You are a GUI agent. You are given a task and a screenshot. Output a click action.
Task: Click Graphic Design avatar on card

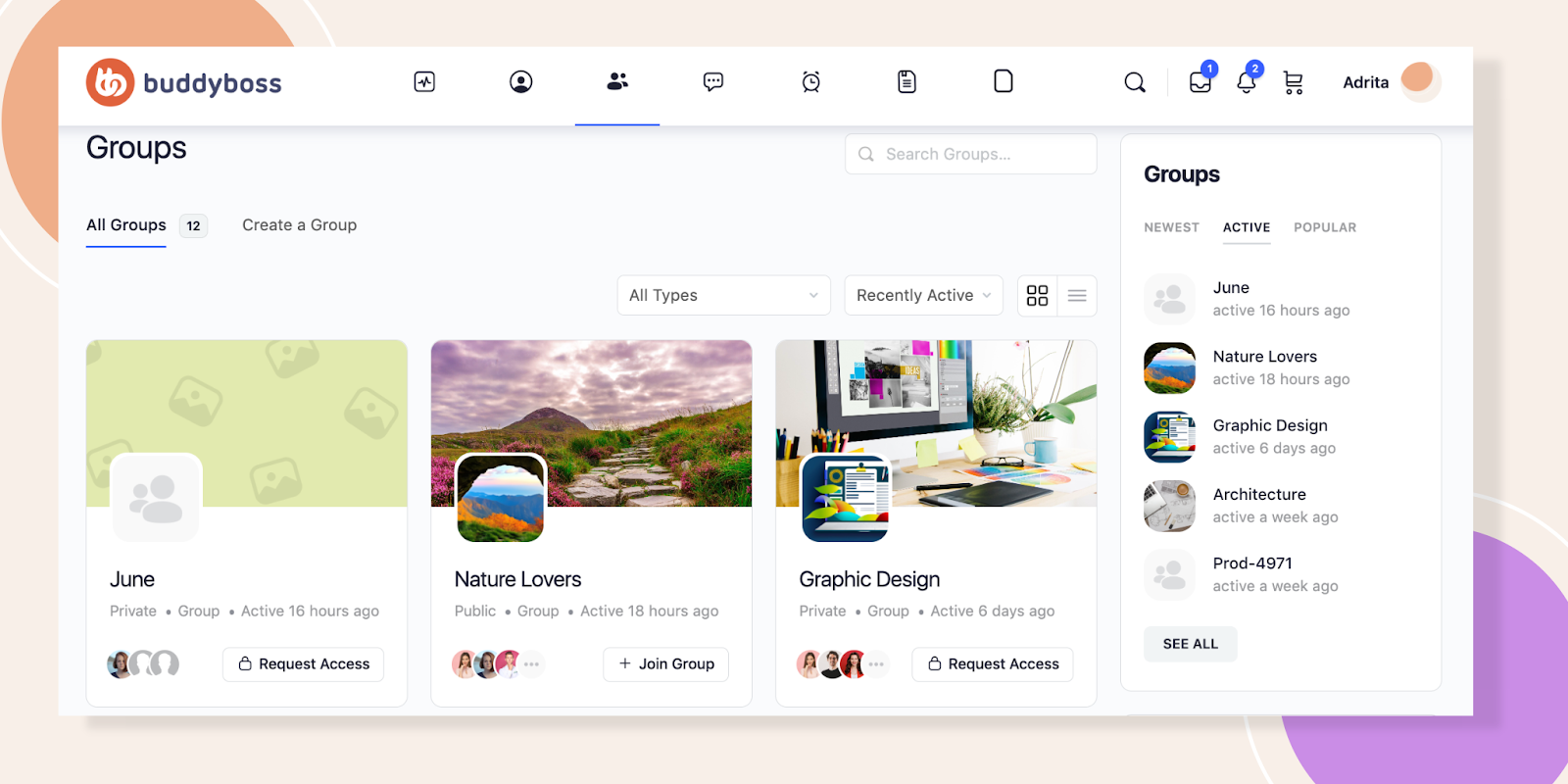[846, 499]
